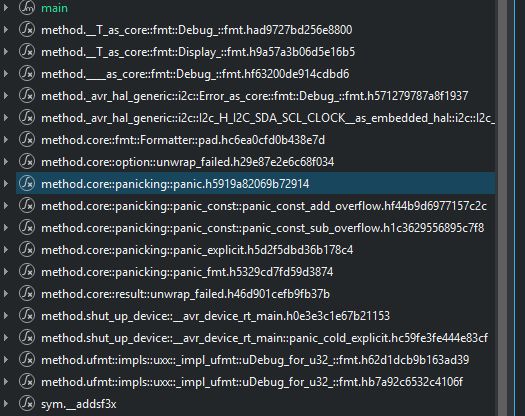Click function icon for i2c::Error Debug fmt

(x=27, y=95)
